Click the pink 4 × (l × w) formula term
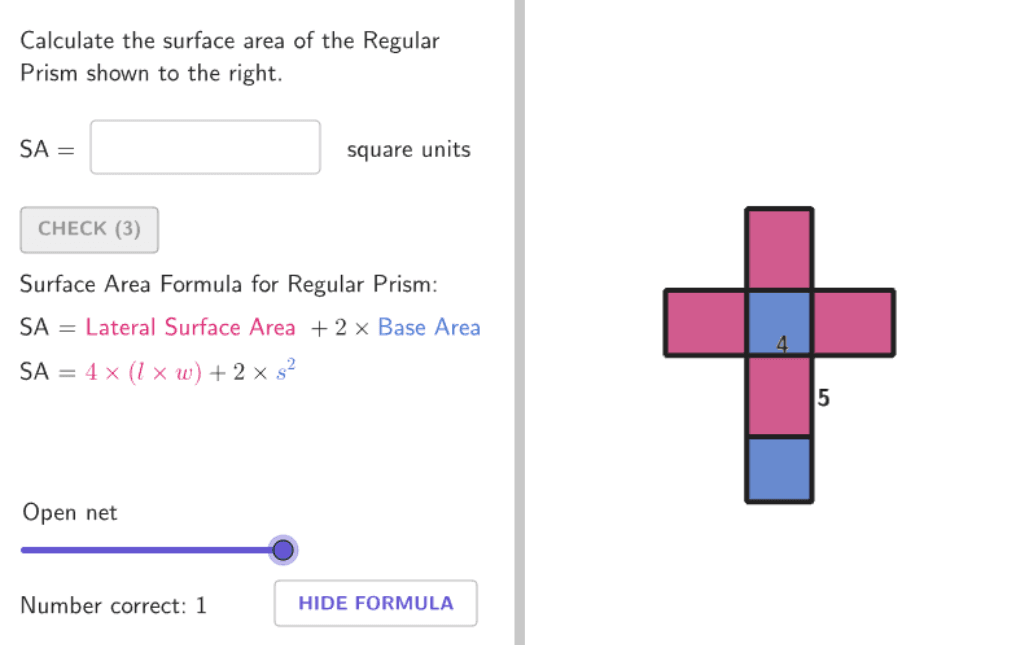Viewport: 1034px width, 645px height. [x=143, y=372]
